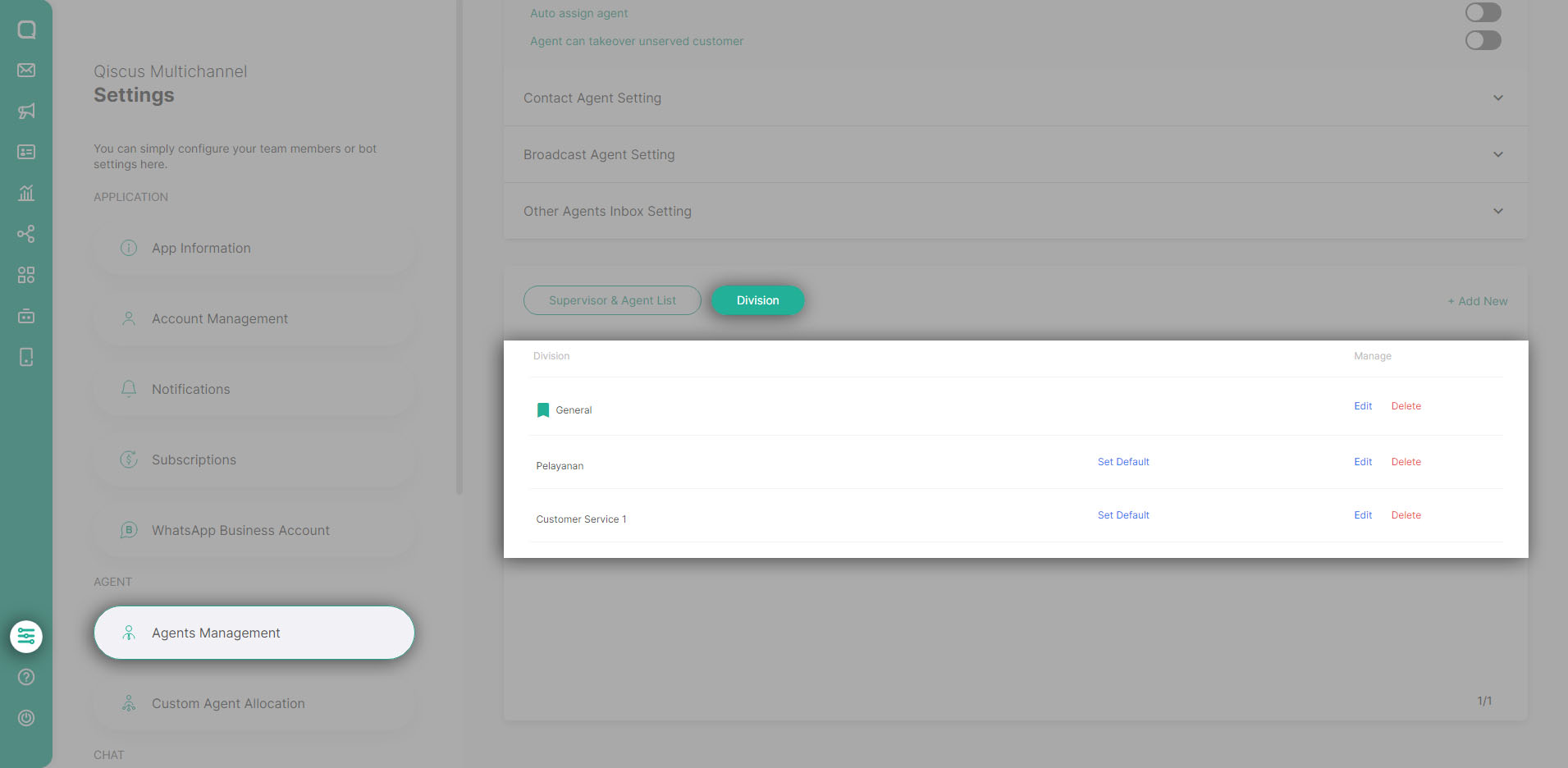
Task: Enable the Auto assign agent toggle
Action: pos(1483,12)
